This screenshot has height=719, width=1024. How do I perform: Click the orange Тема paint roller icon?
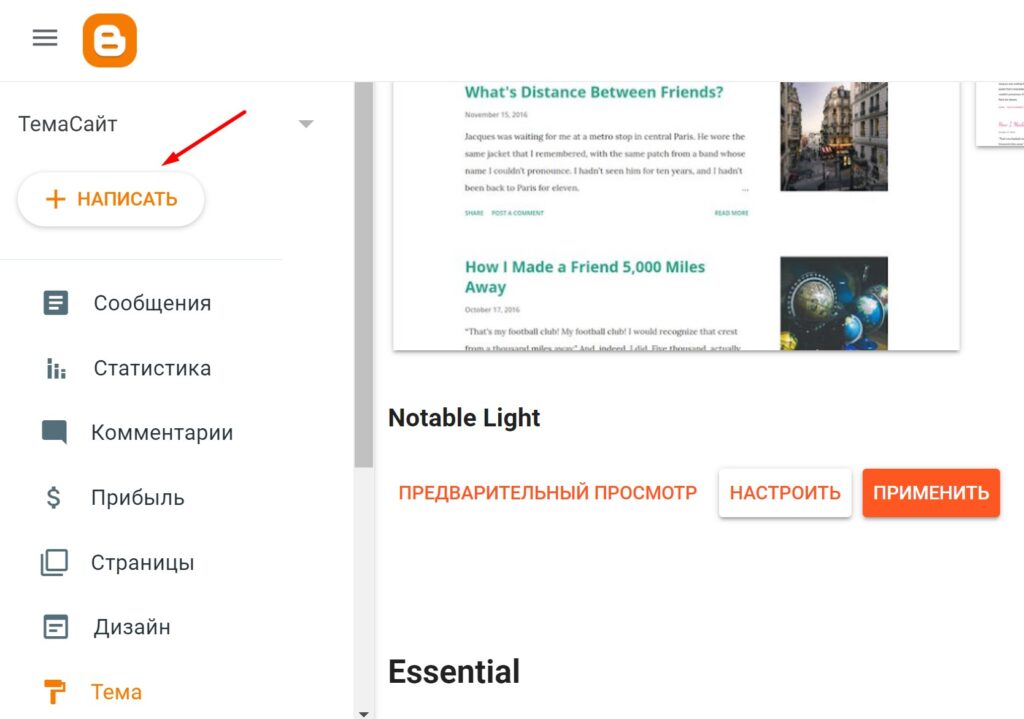tap(54, 692)
